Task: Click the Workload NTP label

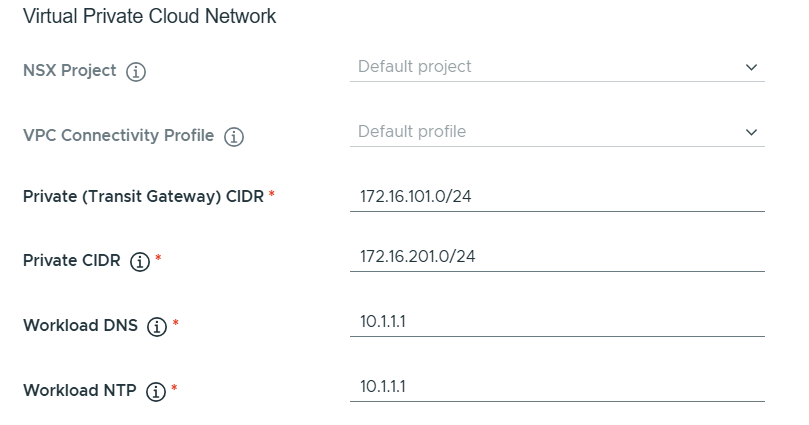Action: [80, 391]
